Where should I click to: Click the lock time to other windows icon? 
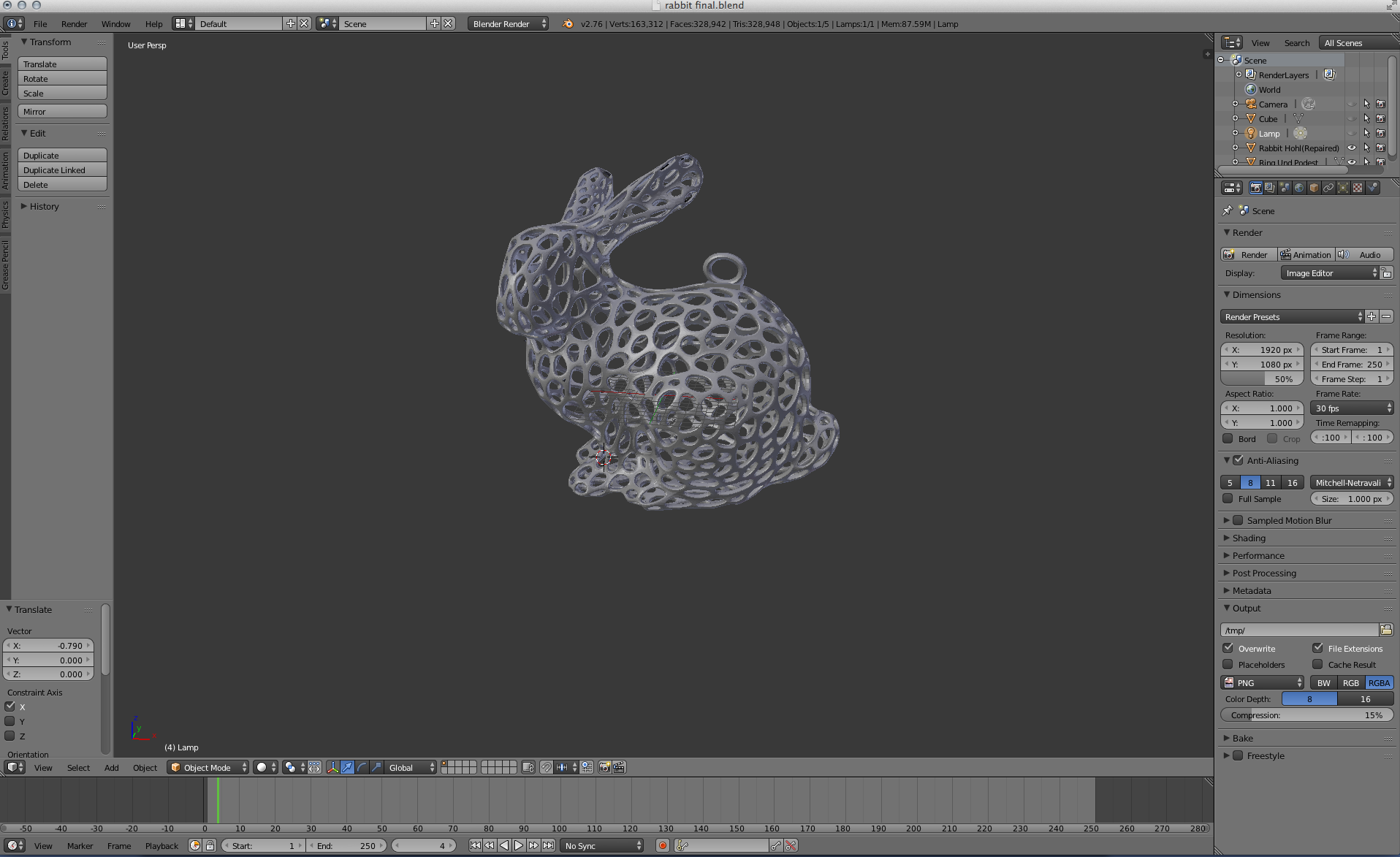pos(210,846)
